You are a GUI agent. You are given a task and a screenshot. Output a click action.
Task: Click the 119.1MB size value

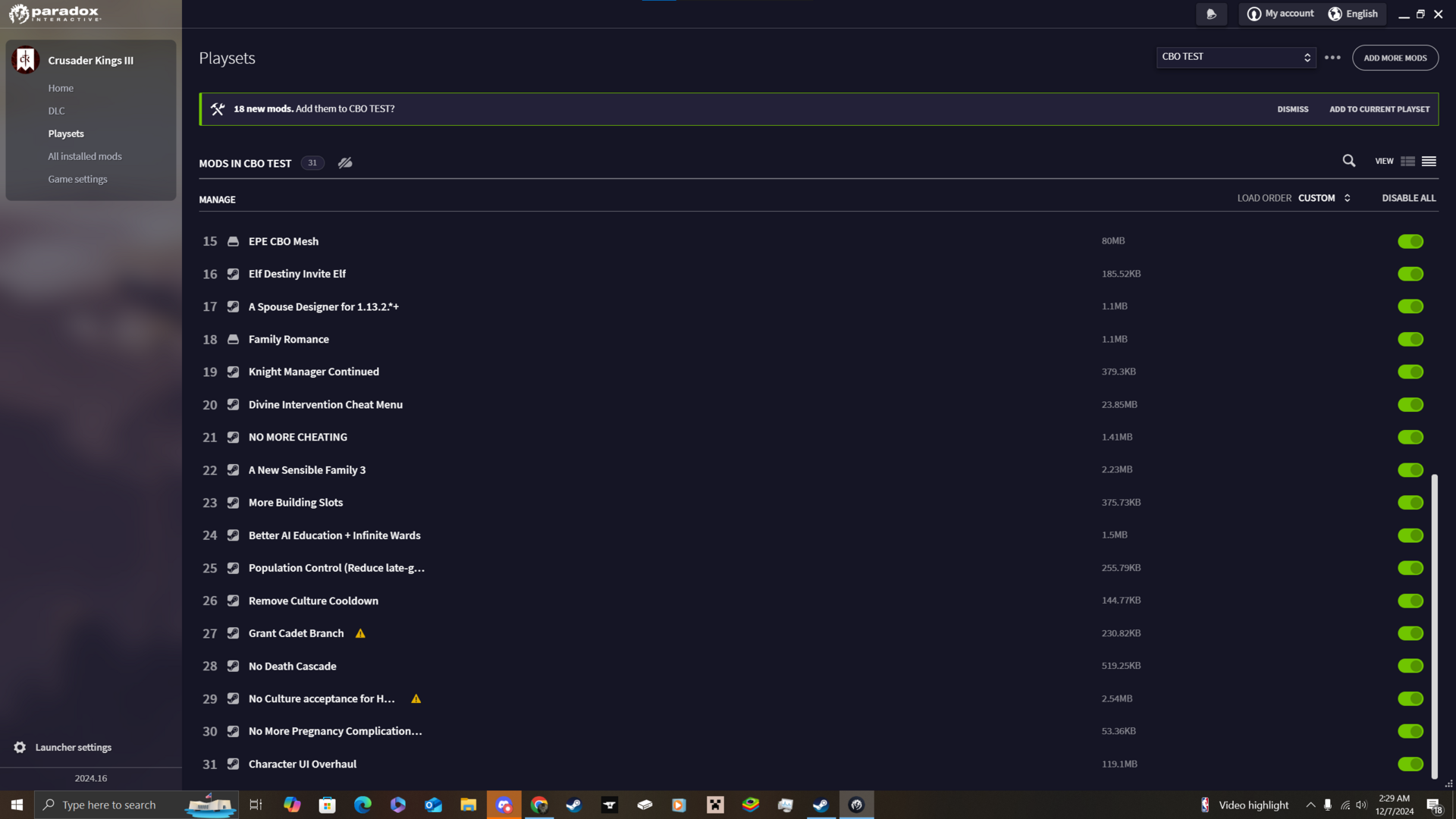[1119, 764]
